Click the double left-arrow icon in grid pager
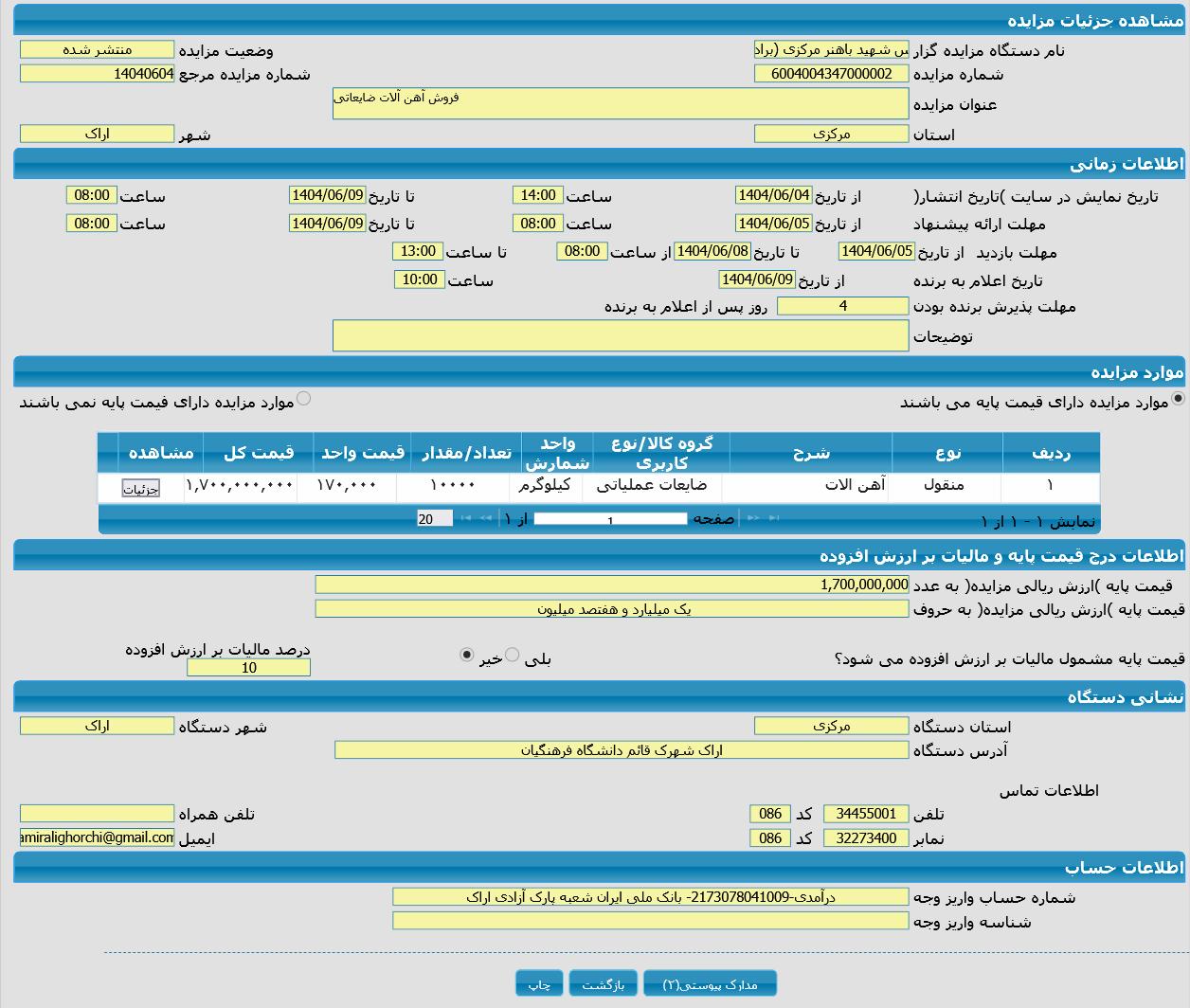The height and width of the screenshot is (1008, 1190). click(486, 518)
